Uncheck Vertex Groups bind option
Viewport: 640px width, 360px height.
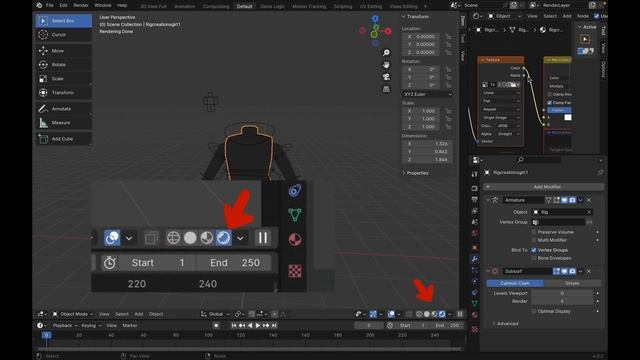[534, 250]
